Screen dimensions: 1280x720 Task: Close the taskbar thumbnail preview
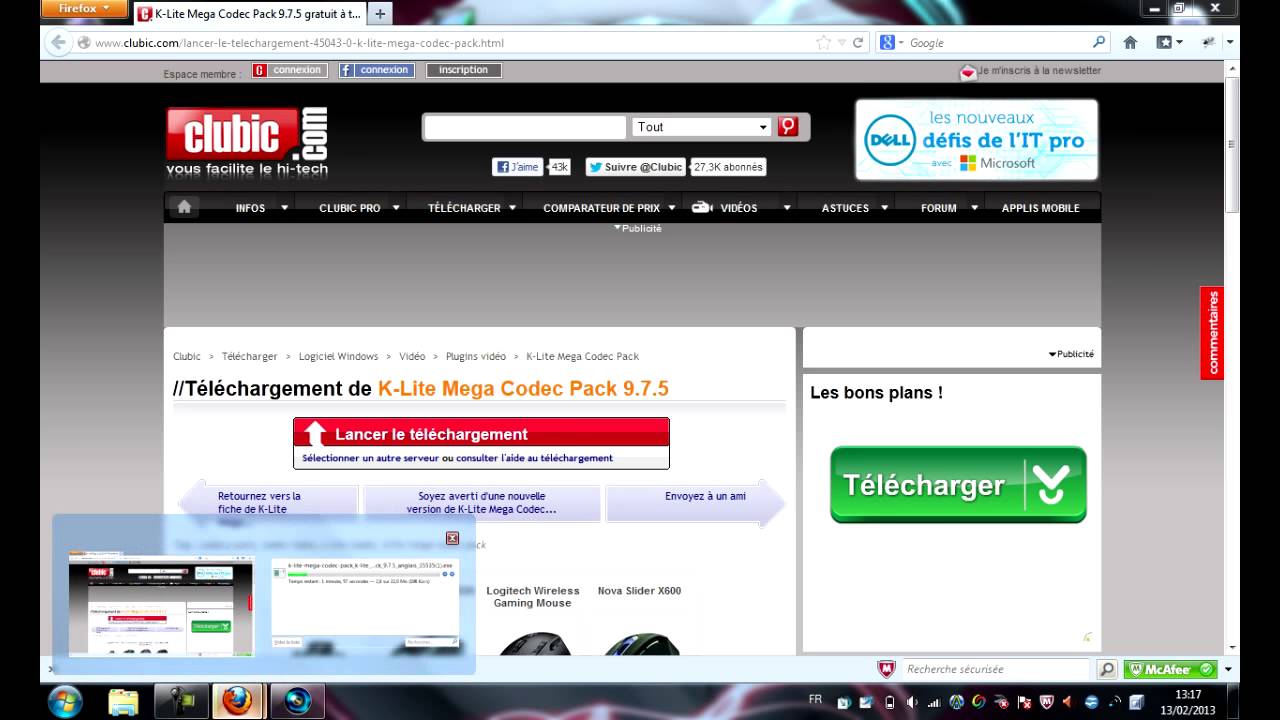coord(452,538)
